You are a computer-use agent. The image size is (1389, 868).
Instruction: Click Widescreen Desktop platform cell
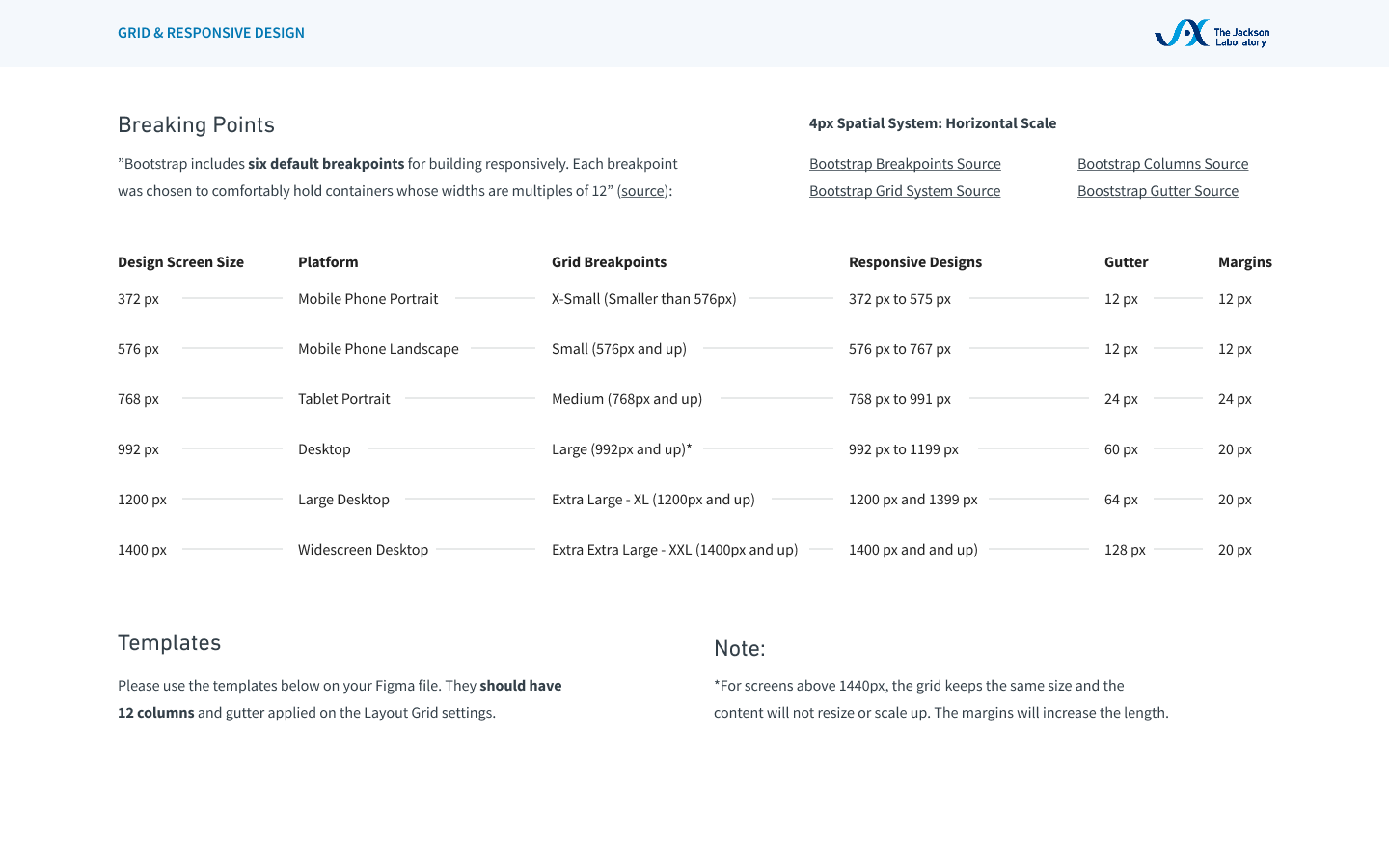coord(363,550)
